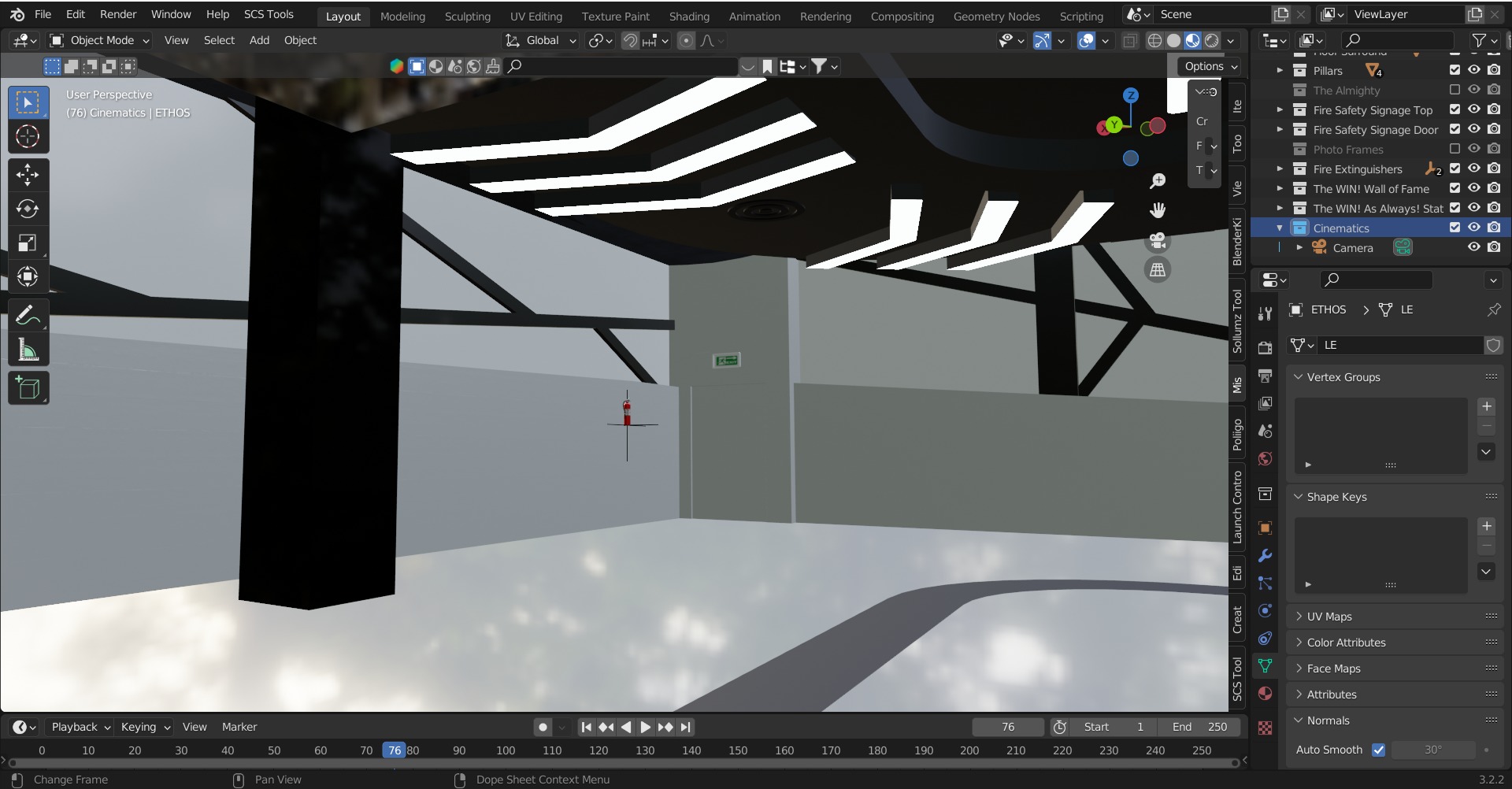
Task: Select the Measure tool
Action: tap(28, 349)
